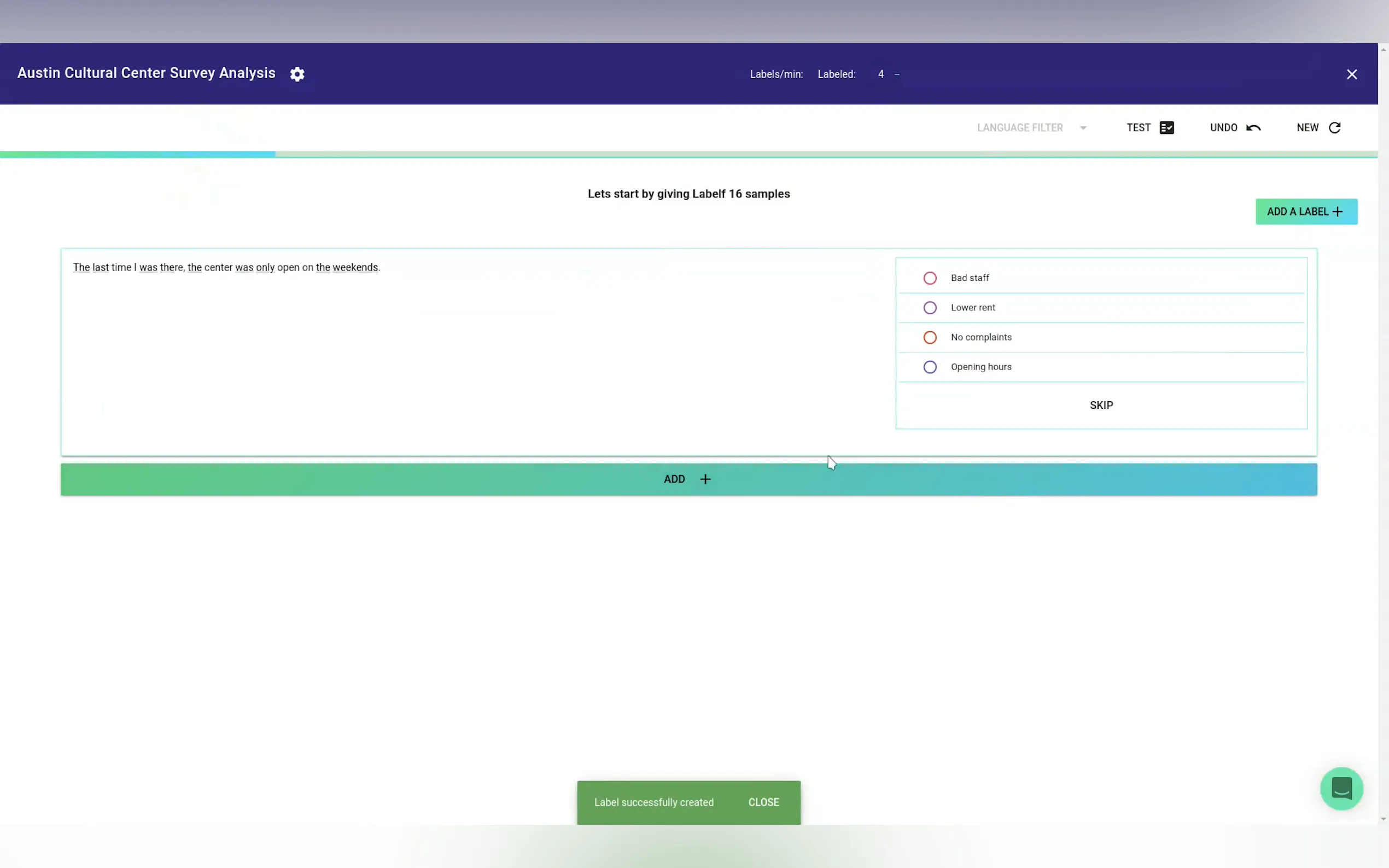Open project settings gear icon
This screenshot has height=868, width=1389.
coord(297,74)
